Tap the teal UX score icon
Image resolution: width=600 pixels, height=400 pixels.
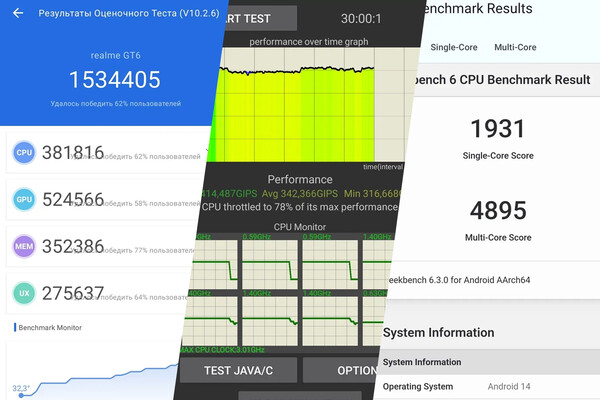coord(25,292)
